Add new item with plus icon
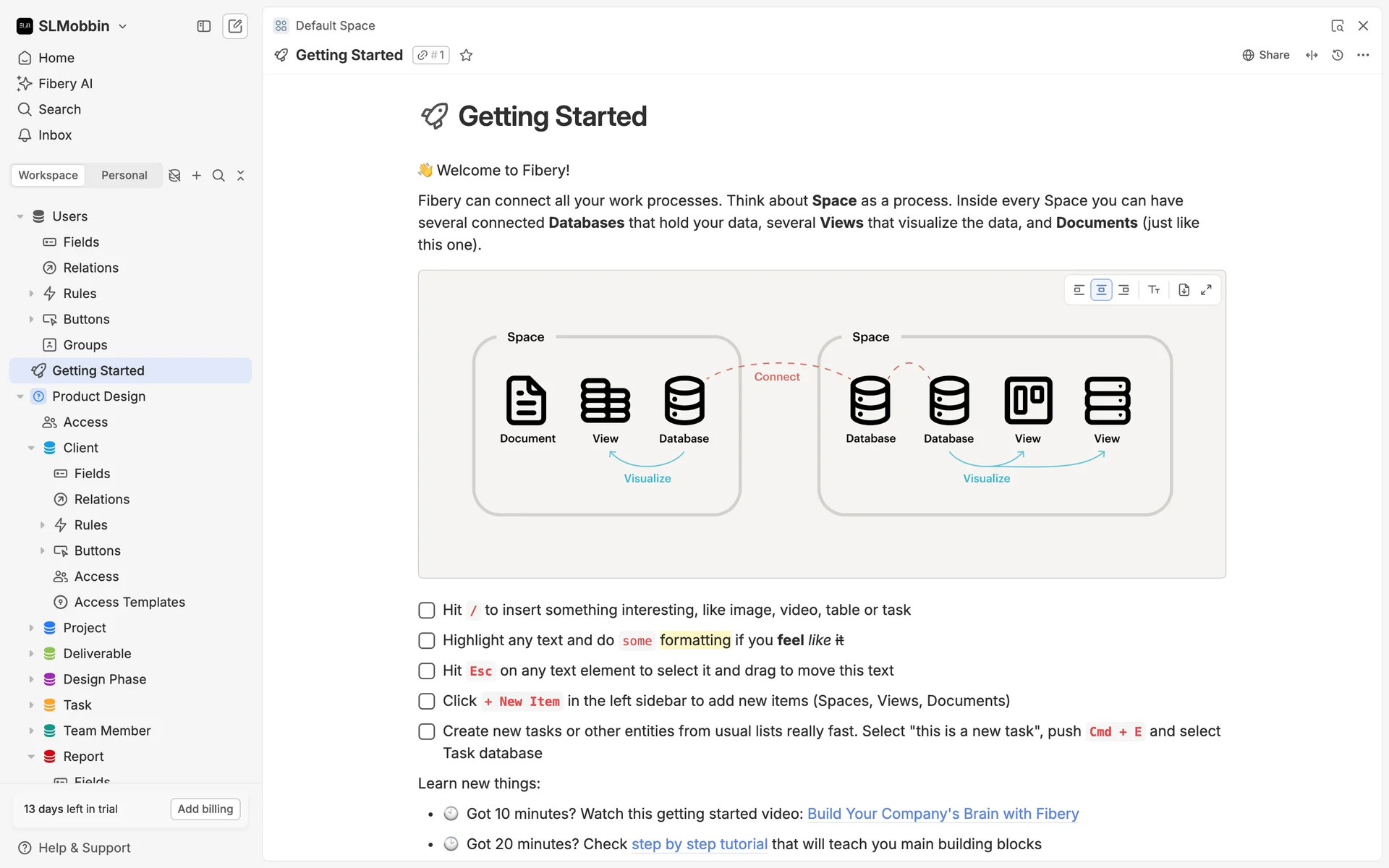 (x=196, y=176)
